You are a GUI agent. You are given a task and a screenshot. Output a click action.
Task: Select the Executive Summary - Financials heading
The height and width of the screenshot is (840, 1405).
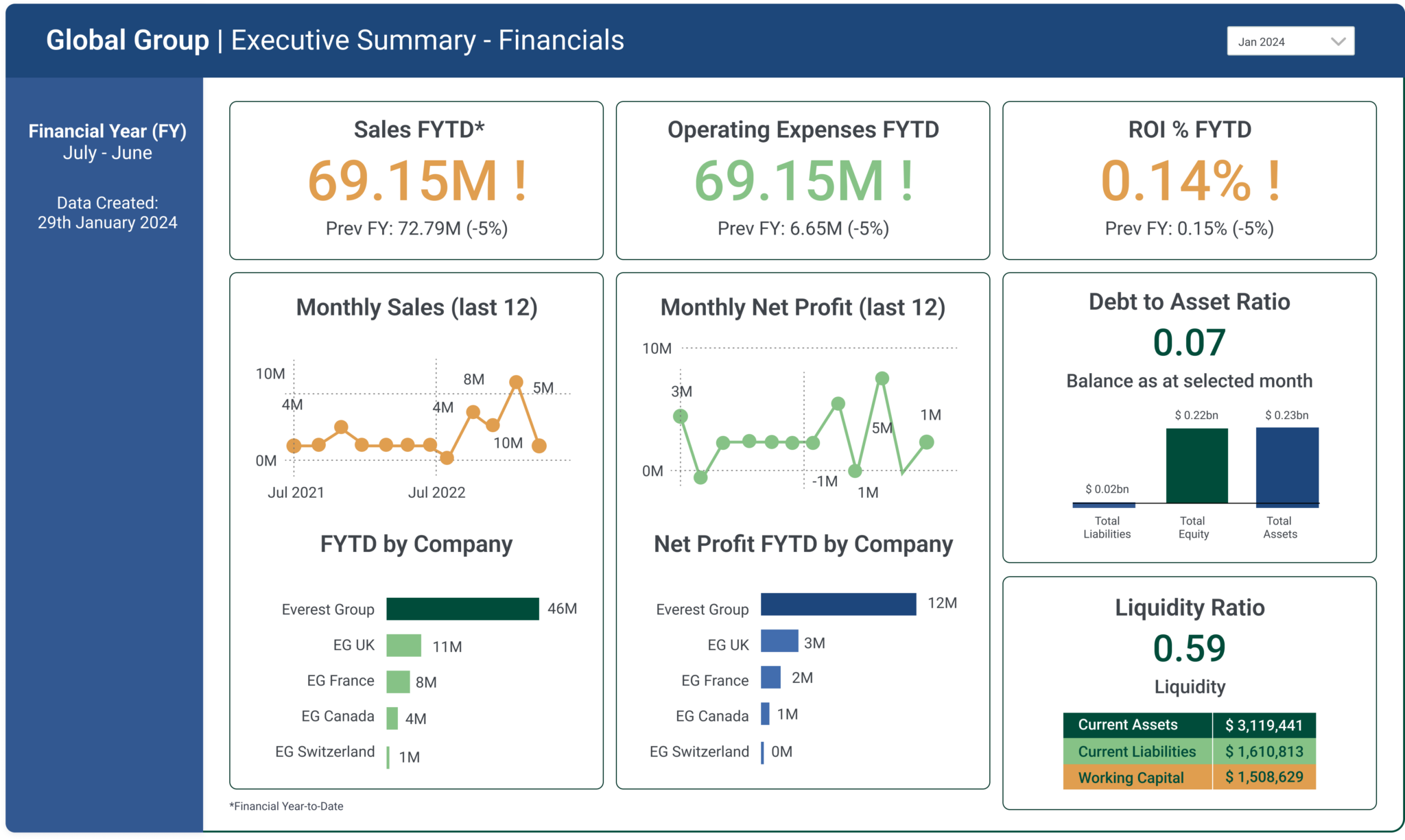pos(427,41)
